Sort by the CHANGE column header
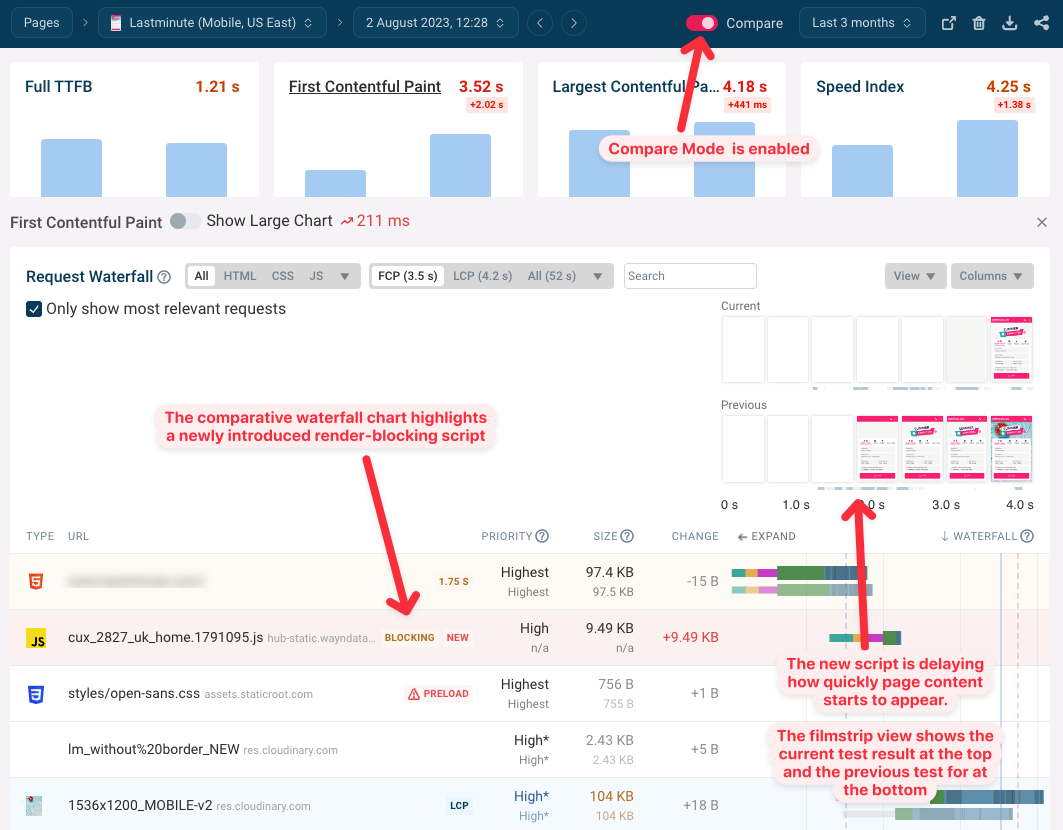This screenshot has width=1063, height=830. (x=695, y=536)
